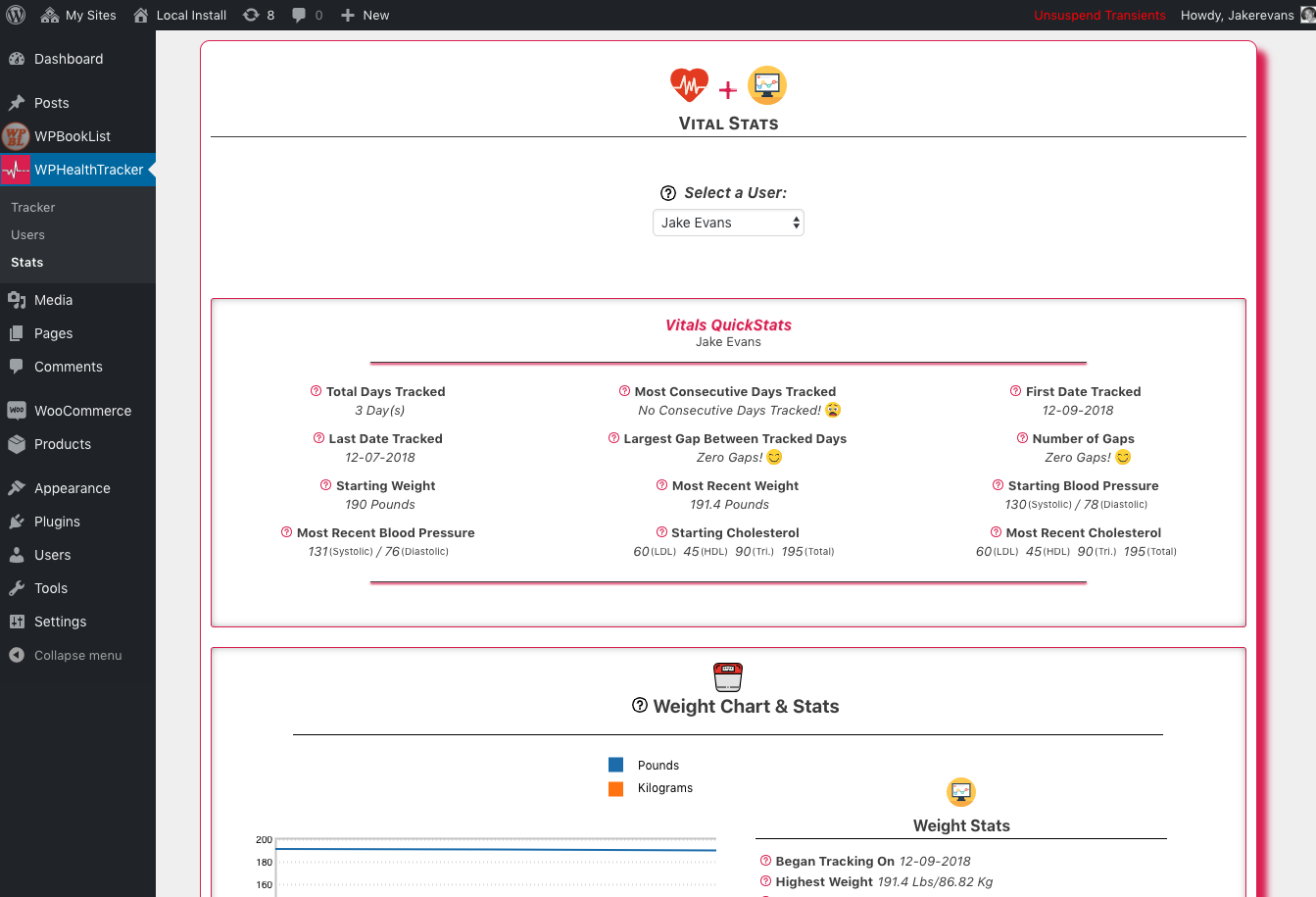Click the red heart rate Vital Stats icon
Screen dimensions: 1316x897
689,85
